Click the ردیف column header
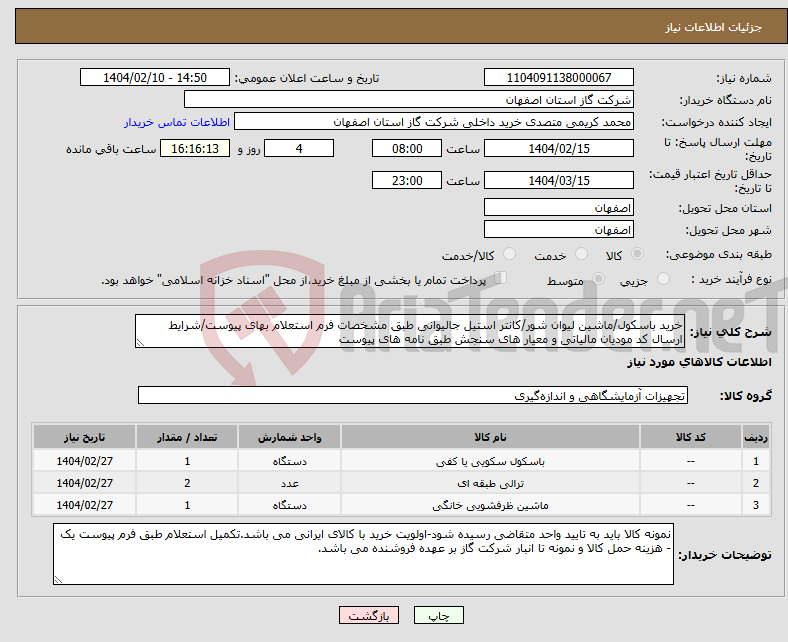Screen dimensions: 788x642 (756, 437)
